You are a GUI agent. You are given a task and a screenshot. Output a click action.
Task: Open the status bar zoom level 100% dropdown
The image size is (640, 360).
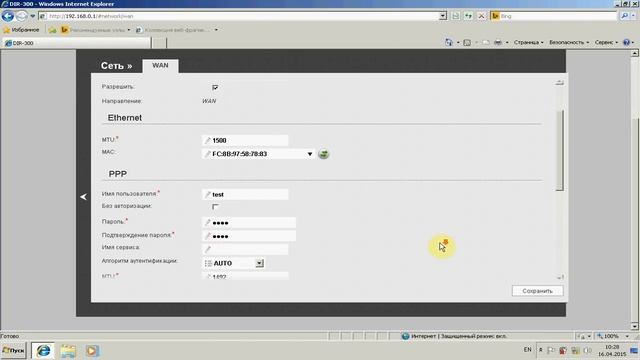627,336
